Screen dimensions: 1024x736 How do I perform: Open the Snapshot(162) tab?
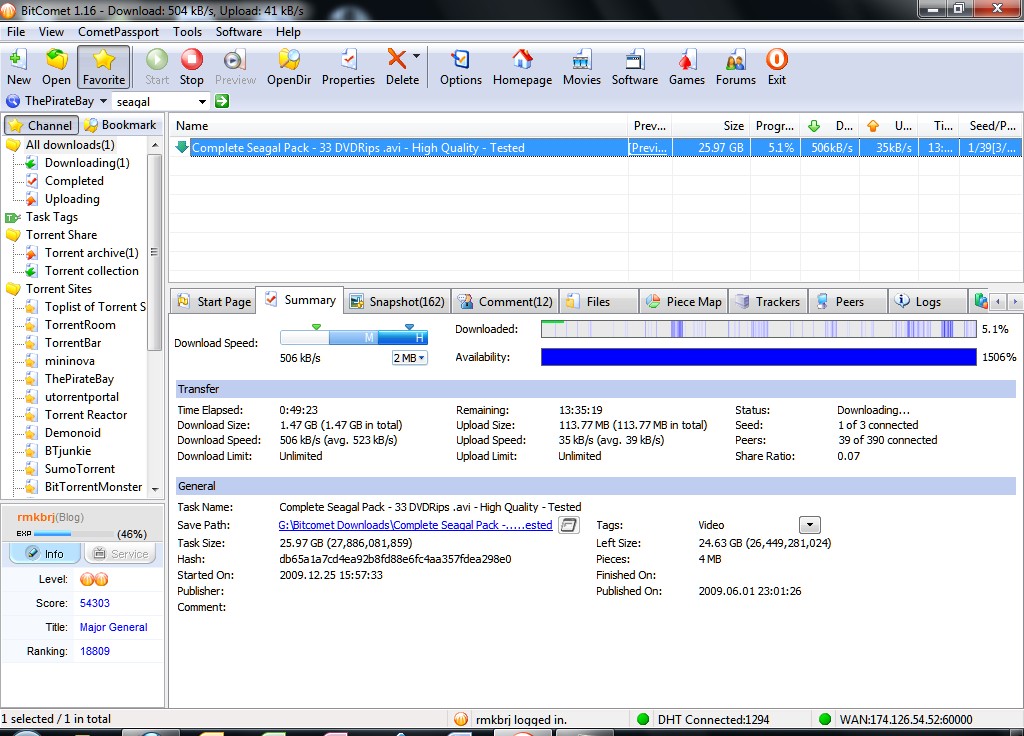coord(397,301)
